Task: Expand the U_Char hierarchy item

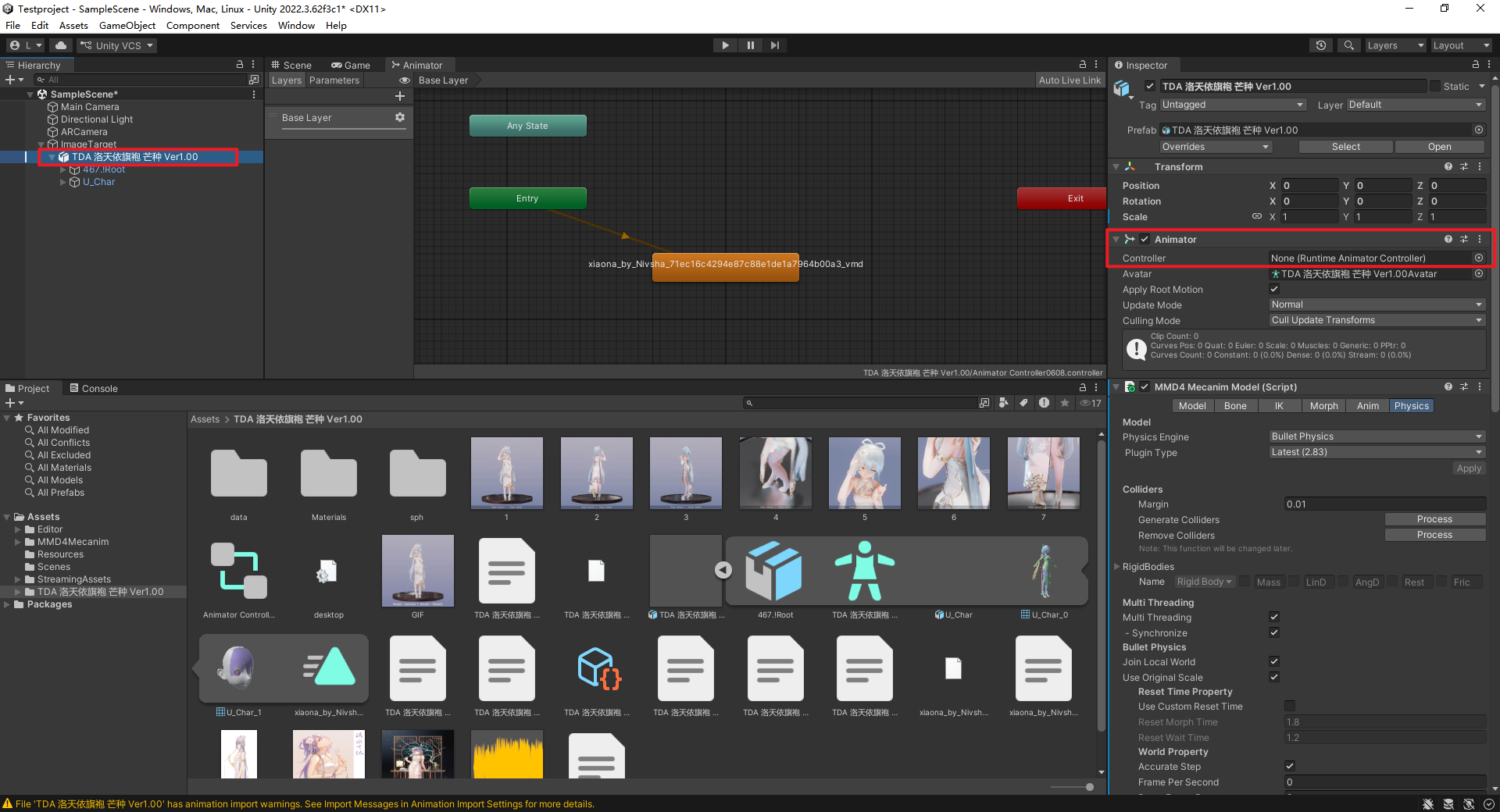Action: [63, 182]
